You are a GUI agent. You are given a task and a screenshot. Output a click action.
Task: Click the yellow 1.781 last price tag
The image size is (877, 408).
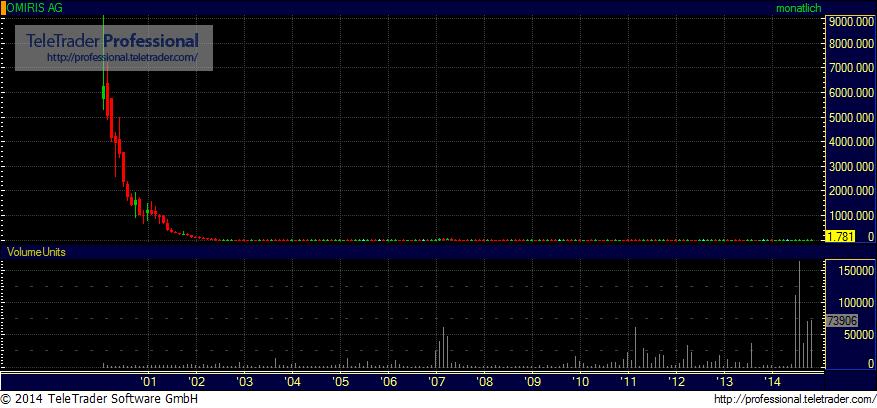841,236
